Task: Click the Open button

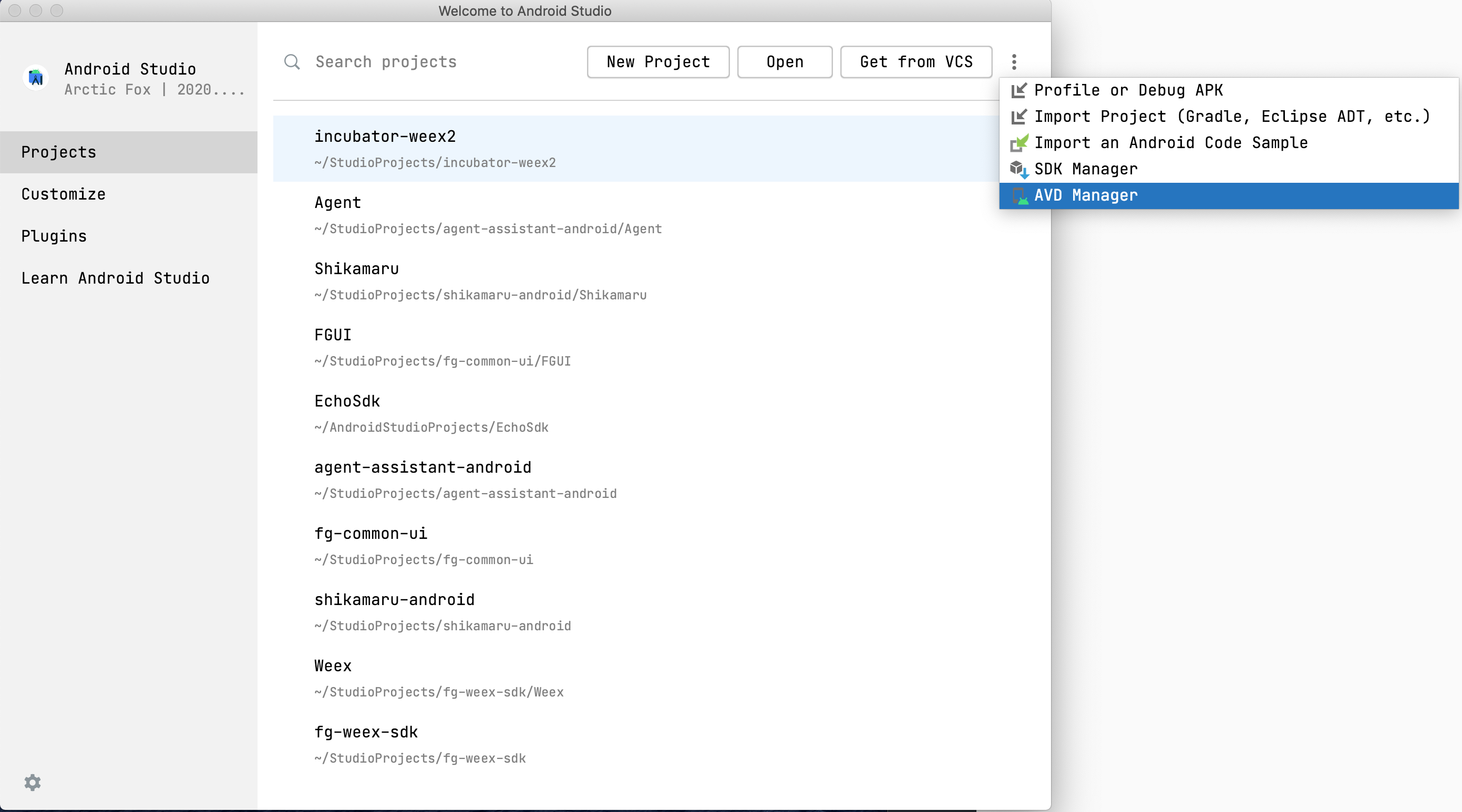Action: point(785,62)
